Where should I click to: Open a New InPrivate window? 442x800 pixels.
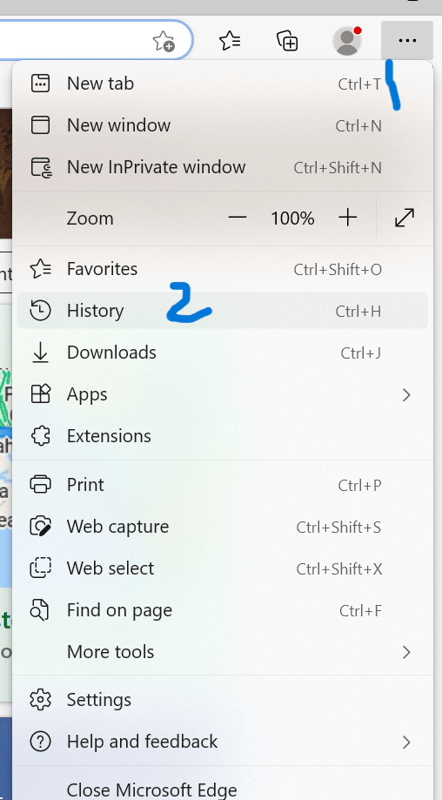tap(222, 167)
